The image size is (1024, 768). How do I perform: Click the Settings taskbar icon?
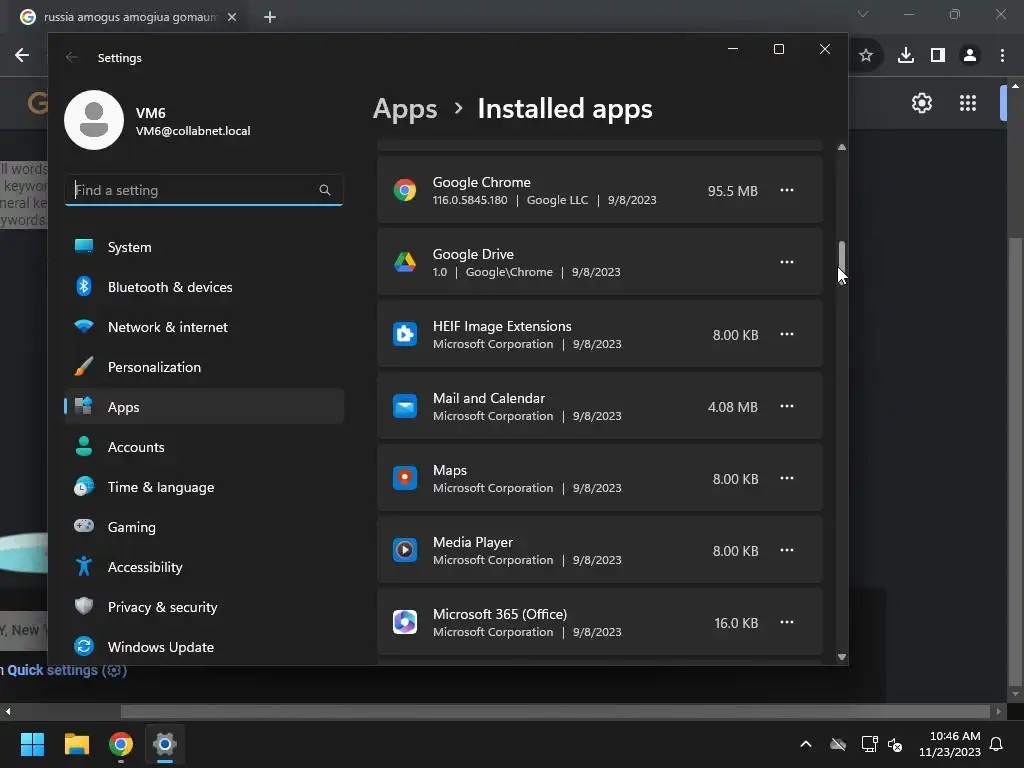click(165, 744)
